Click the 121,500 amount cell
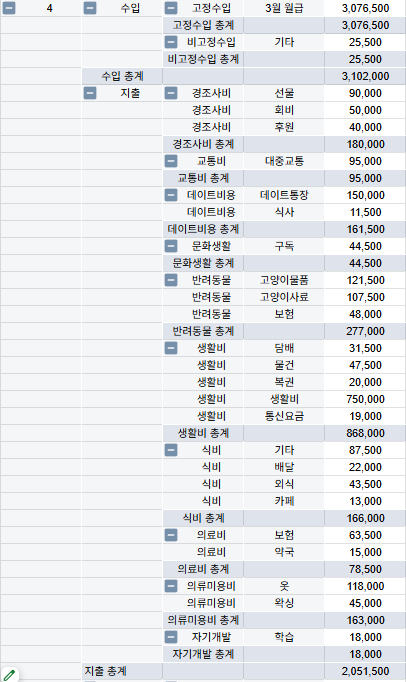406x682 pixels. pos(365,280)
